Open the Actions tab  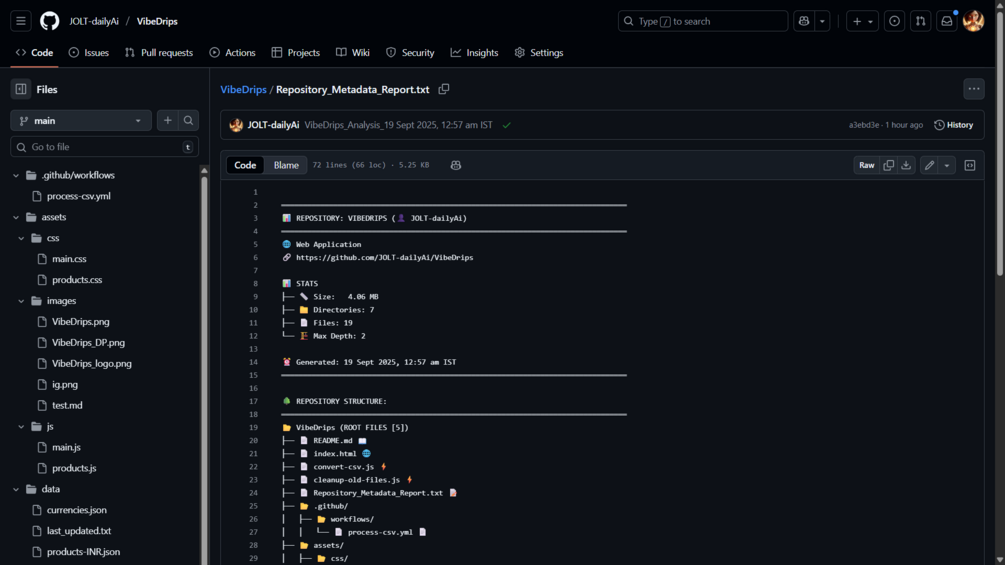coord(232,53)
